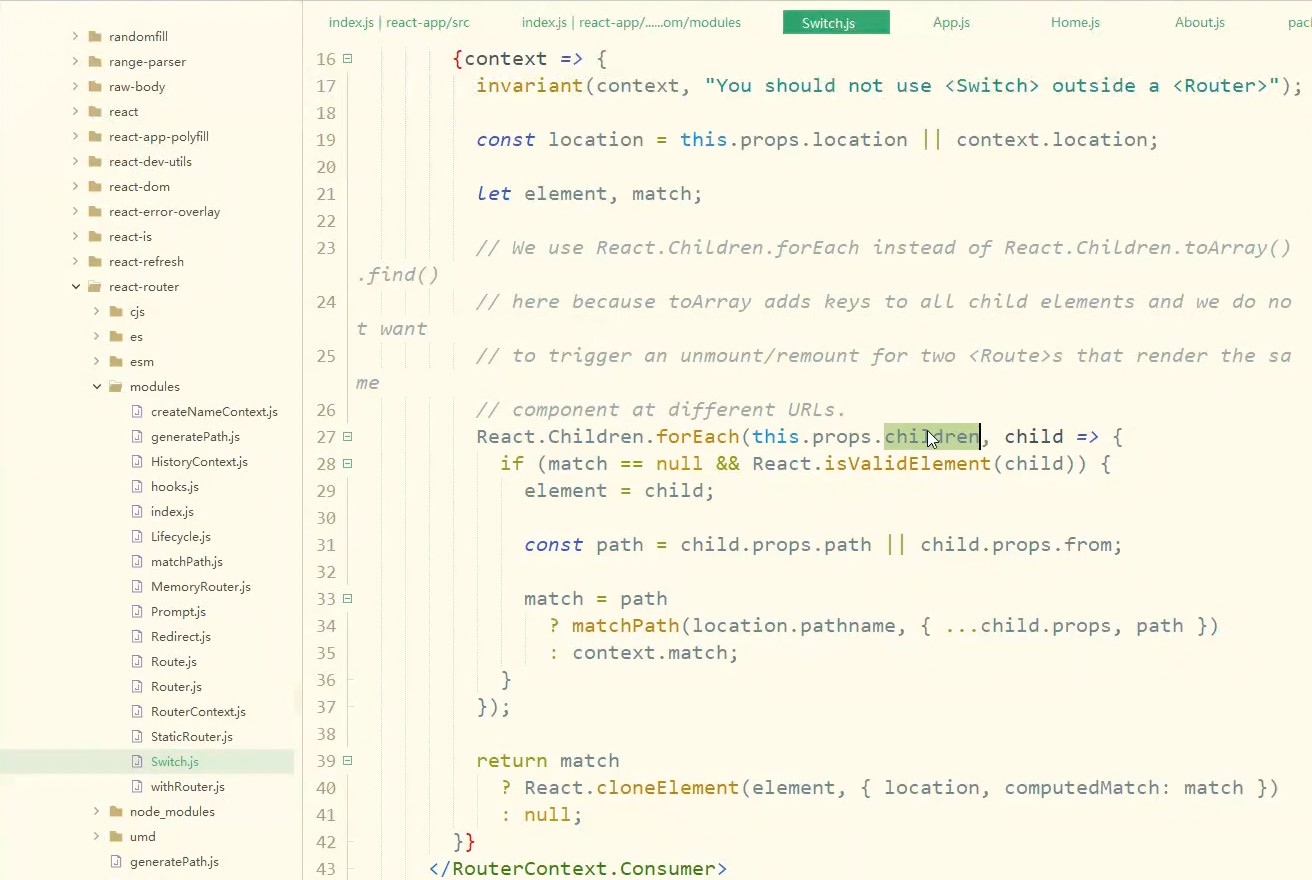Click the react-dev-utils folder icon
This screenshot has height=880, width=1312.
[95, 161]
